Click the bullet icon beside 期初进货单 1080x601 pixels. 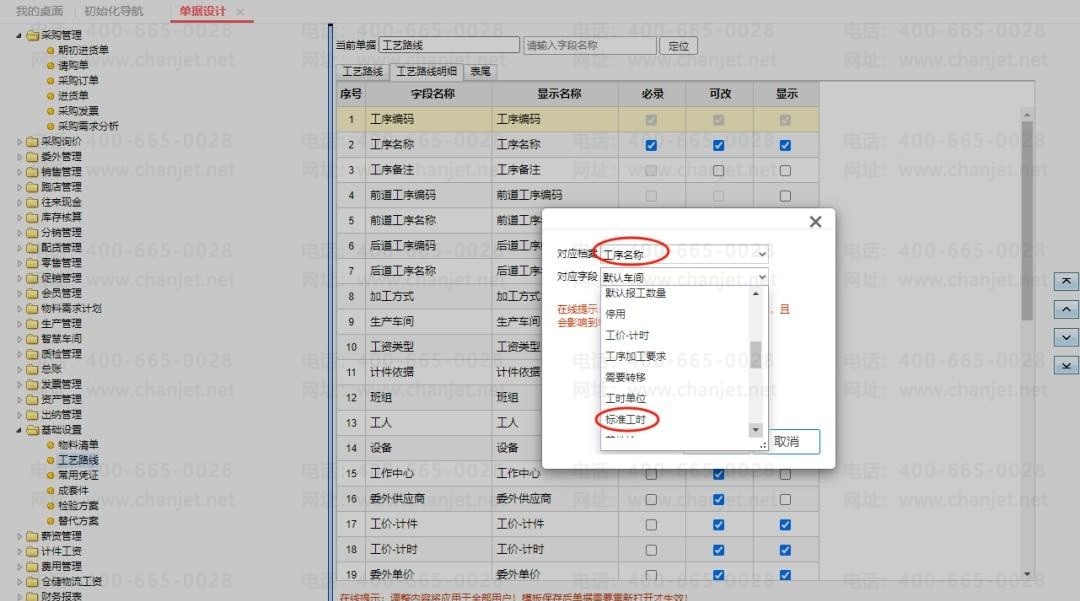point(50,50)
